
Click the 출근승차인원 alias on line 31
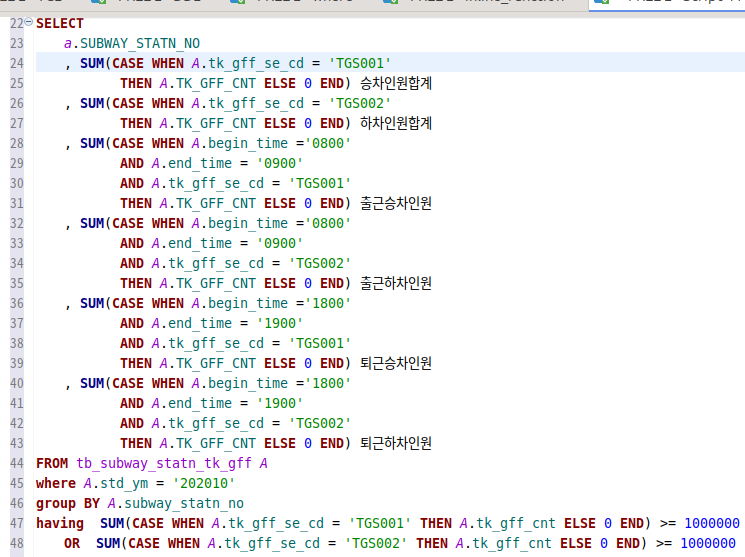tap(395, 203)
